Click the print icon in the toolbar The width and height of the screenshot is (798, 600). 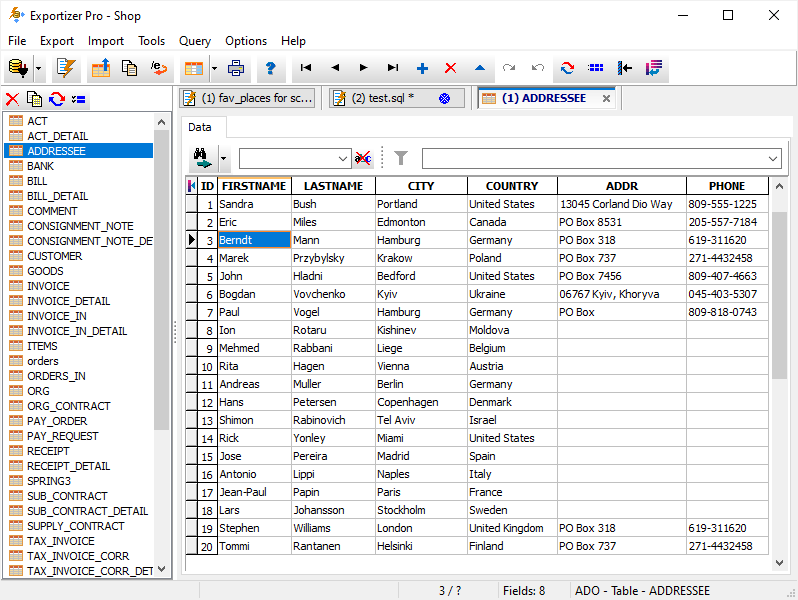(236, 69)
